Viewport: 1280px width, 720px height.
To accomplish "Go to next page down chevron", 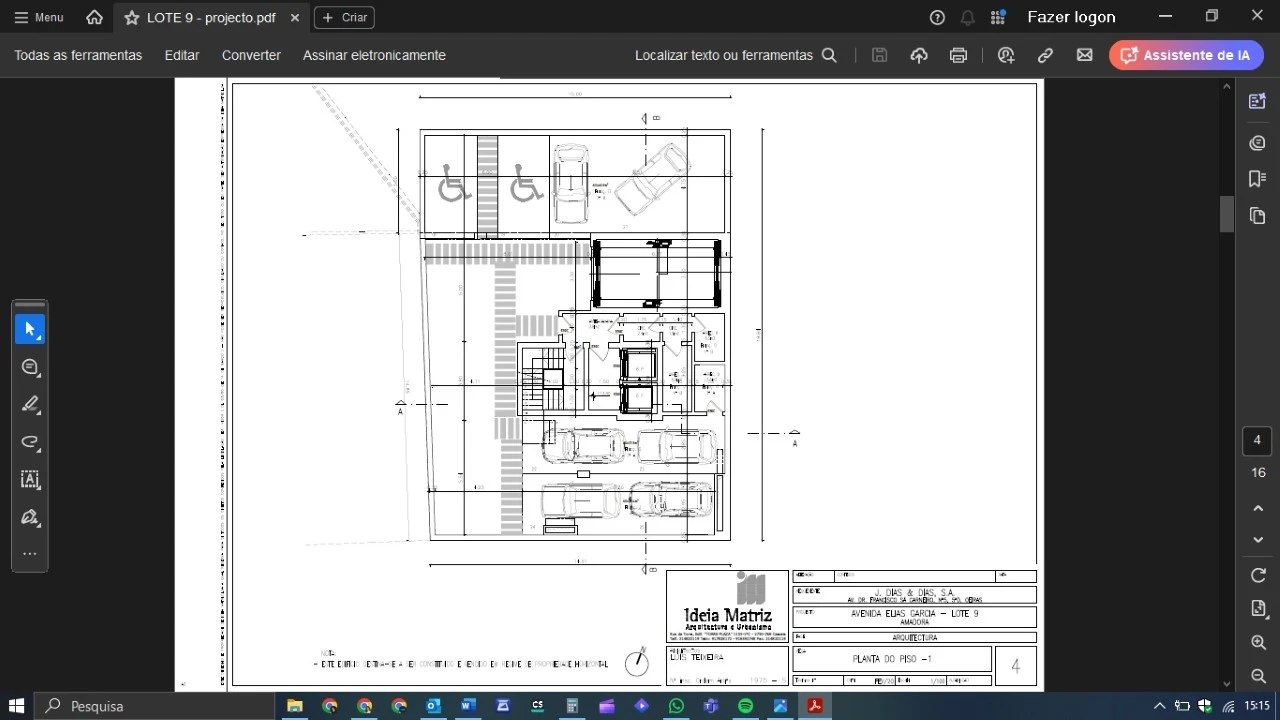I will click(1258, 540).
